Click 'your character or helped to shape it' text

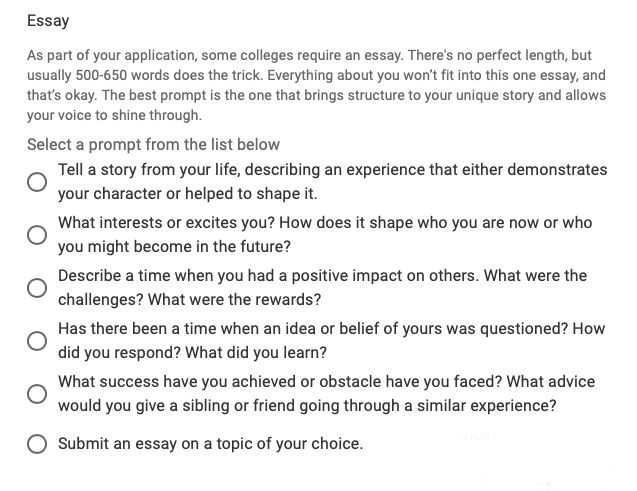coord(187,194)
